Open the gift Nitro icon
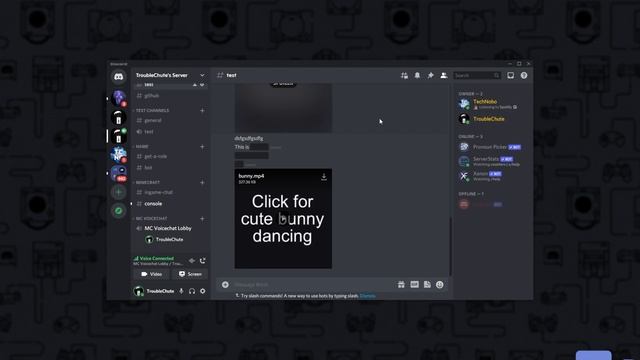640x360 pixels. (401, 284)
